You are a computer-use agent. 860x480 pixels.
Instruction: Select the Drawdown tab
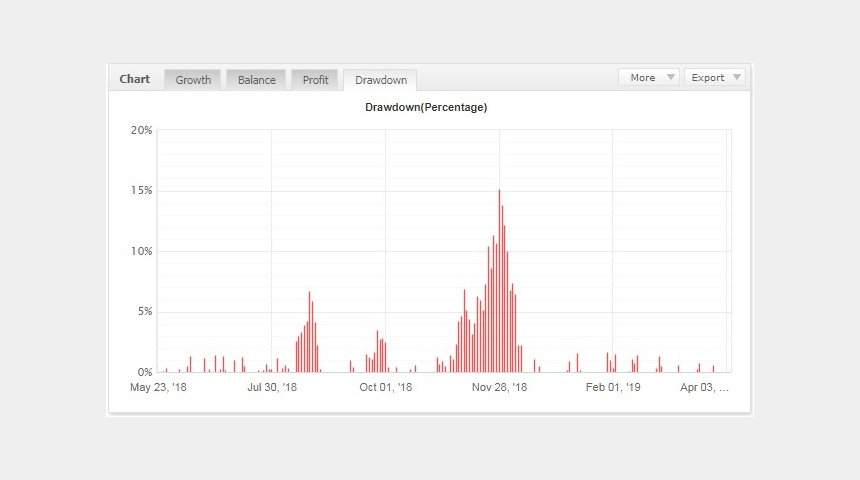click(x=381, y=80)
